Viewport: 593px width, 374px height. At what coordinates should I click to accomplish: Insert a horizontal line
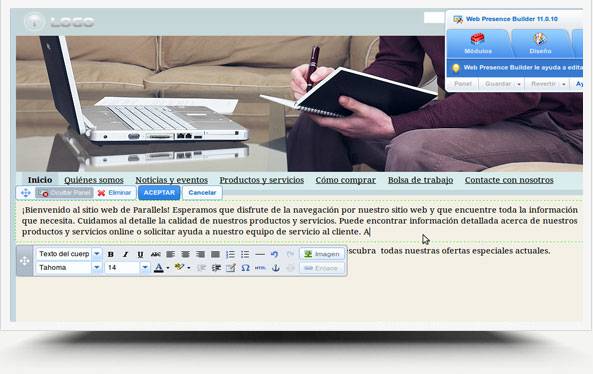260,254
